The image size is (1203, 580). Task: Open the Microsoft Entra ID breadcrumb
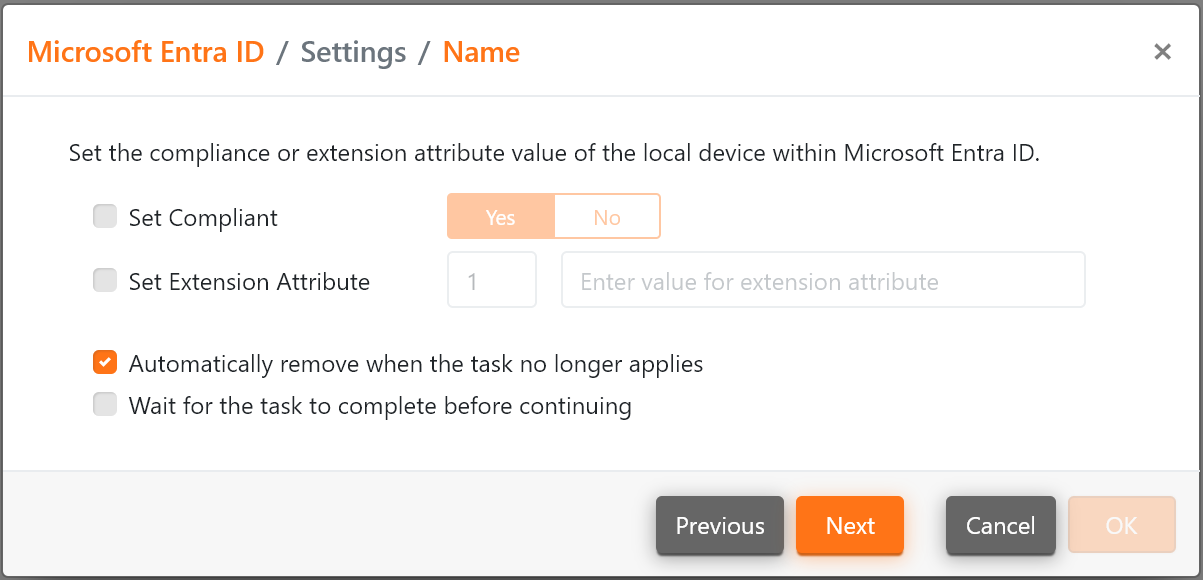tap(145, 52)
